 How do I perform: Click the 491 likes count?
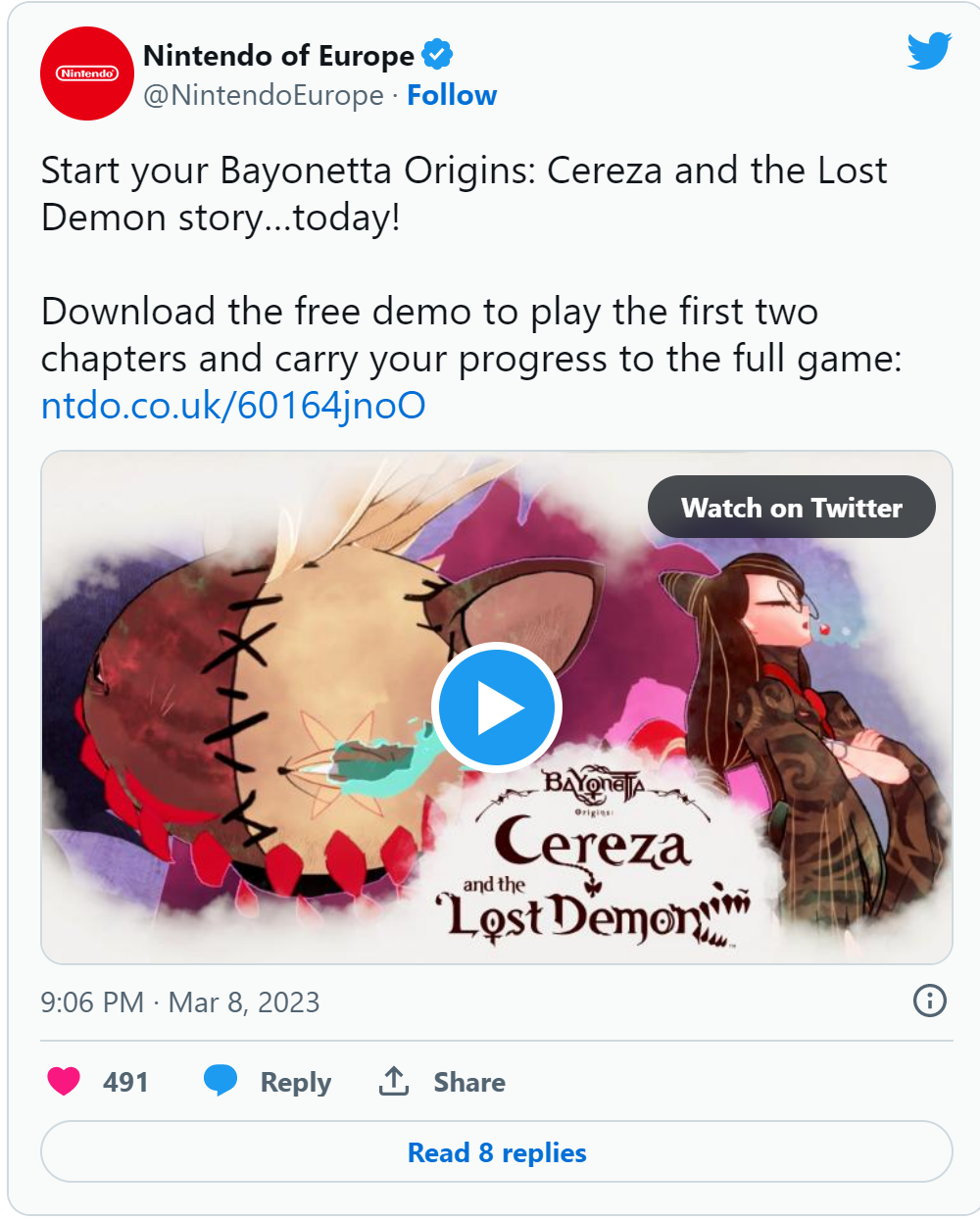(x=125, y=1082)
